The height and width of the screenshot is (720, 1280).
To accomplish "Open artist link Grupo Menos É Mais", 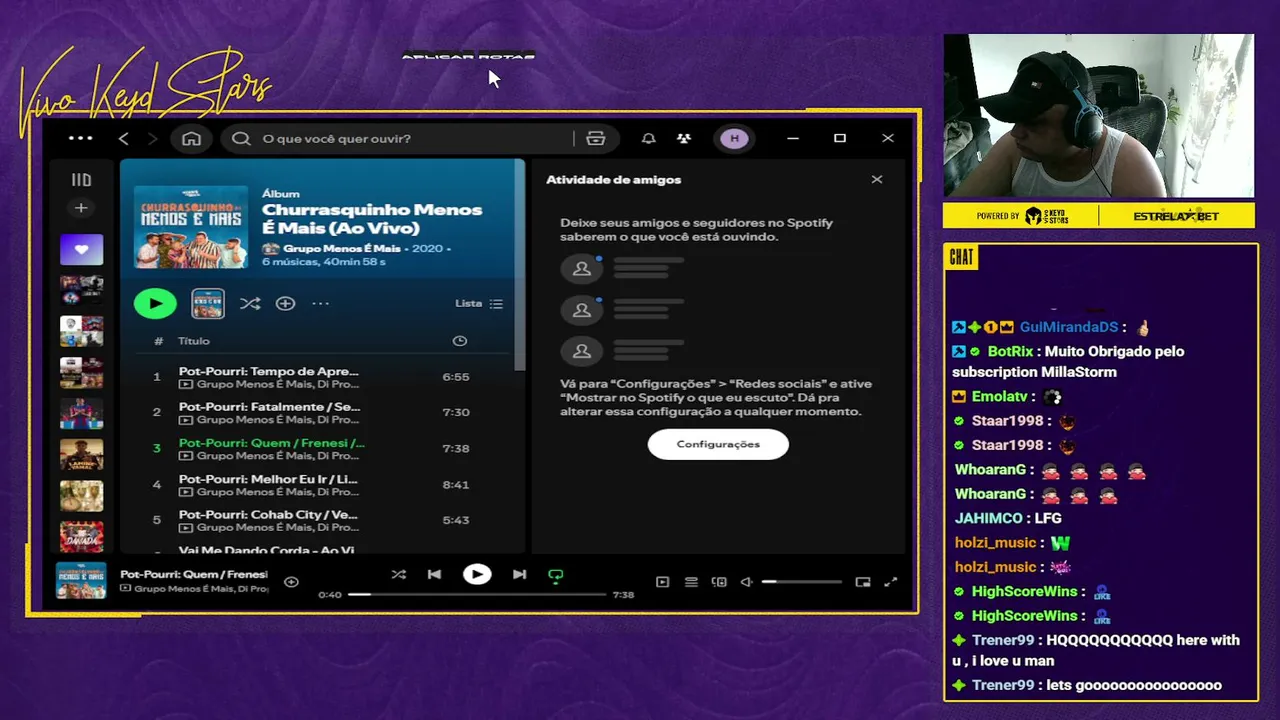I will (x=341, y=248).
